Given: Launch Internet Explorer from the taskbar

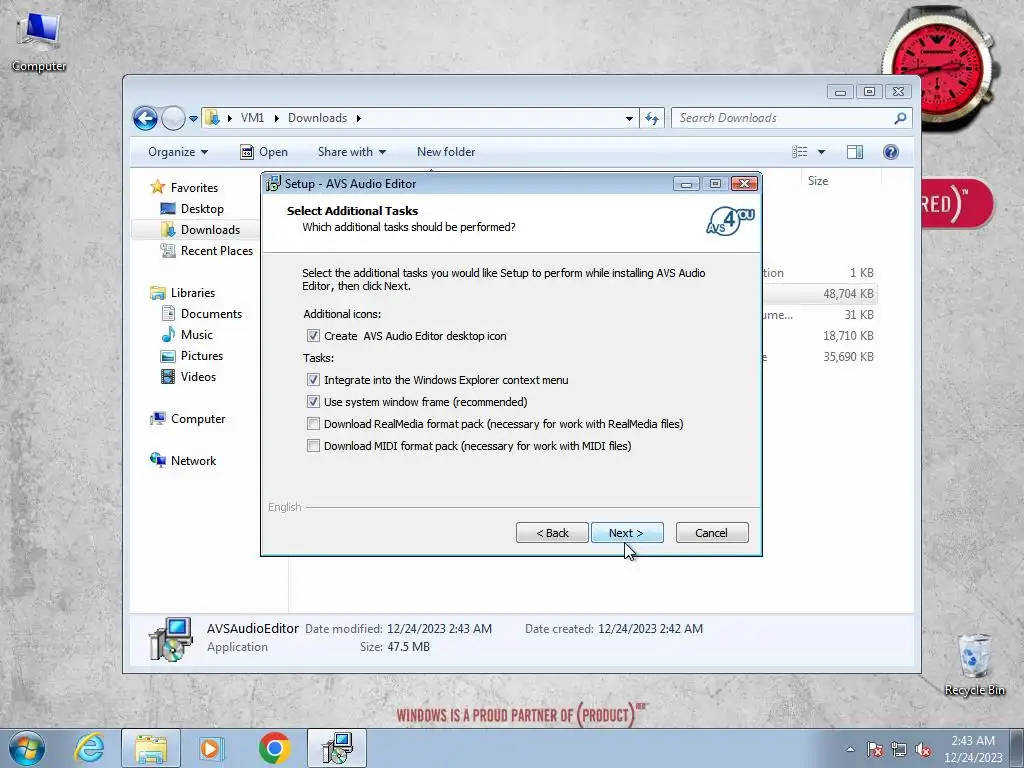Looking at the screenshot, I should [89, 748].
